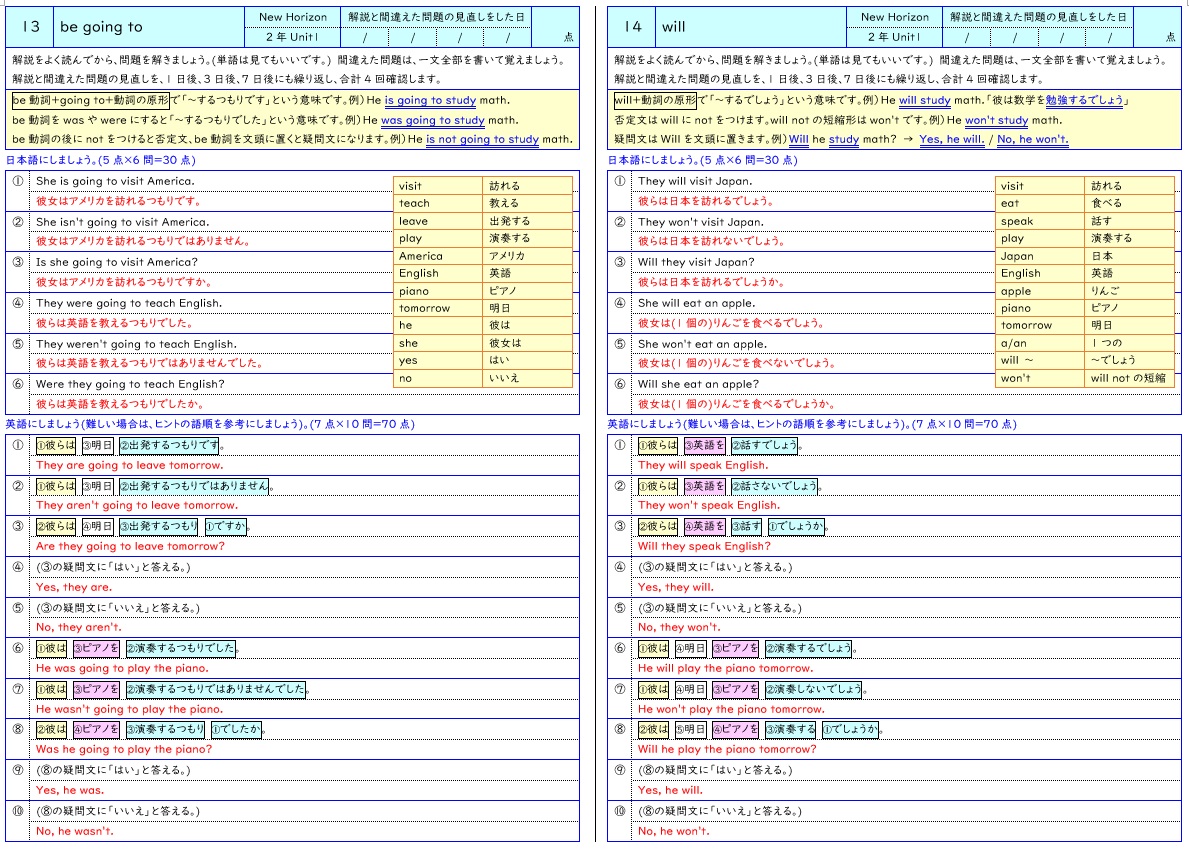Select the "apple" vocabulary cell
The width and height of the screenshot is (1189, 853).
pyautogui.click(x=1040, y=291)
